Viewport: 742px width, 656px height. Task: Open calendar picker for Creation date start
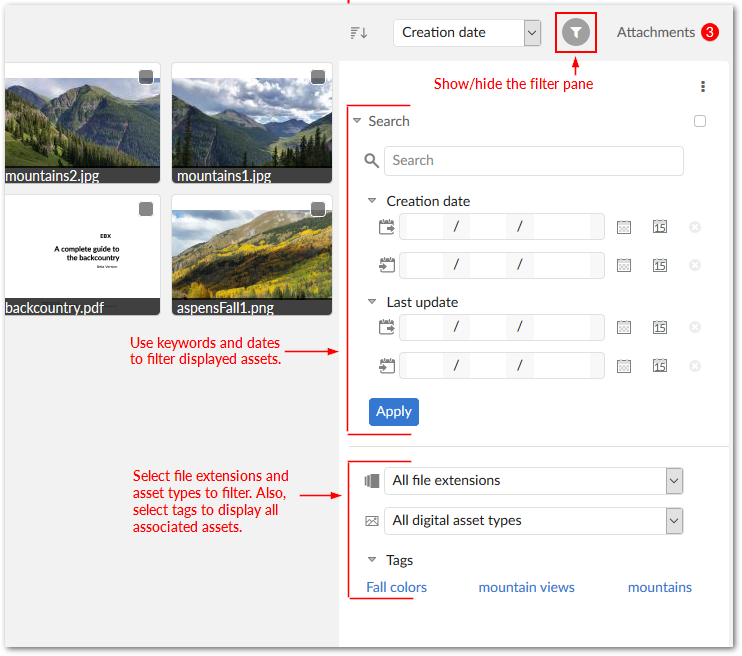click(624, 227)
